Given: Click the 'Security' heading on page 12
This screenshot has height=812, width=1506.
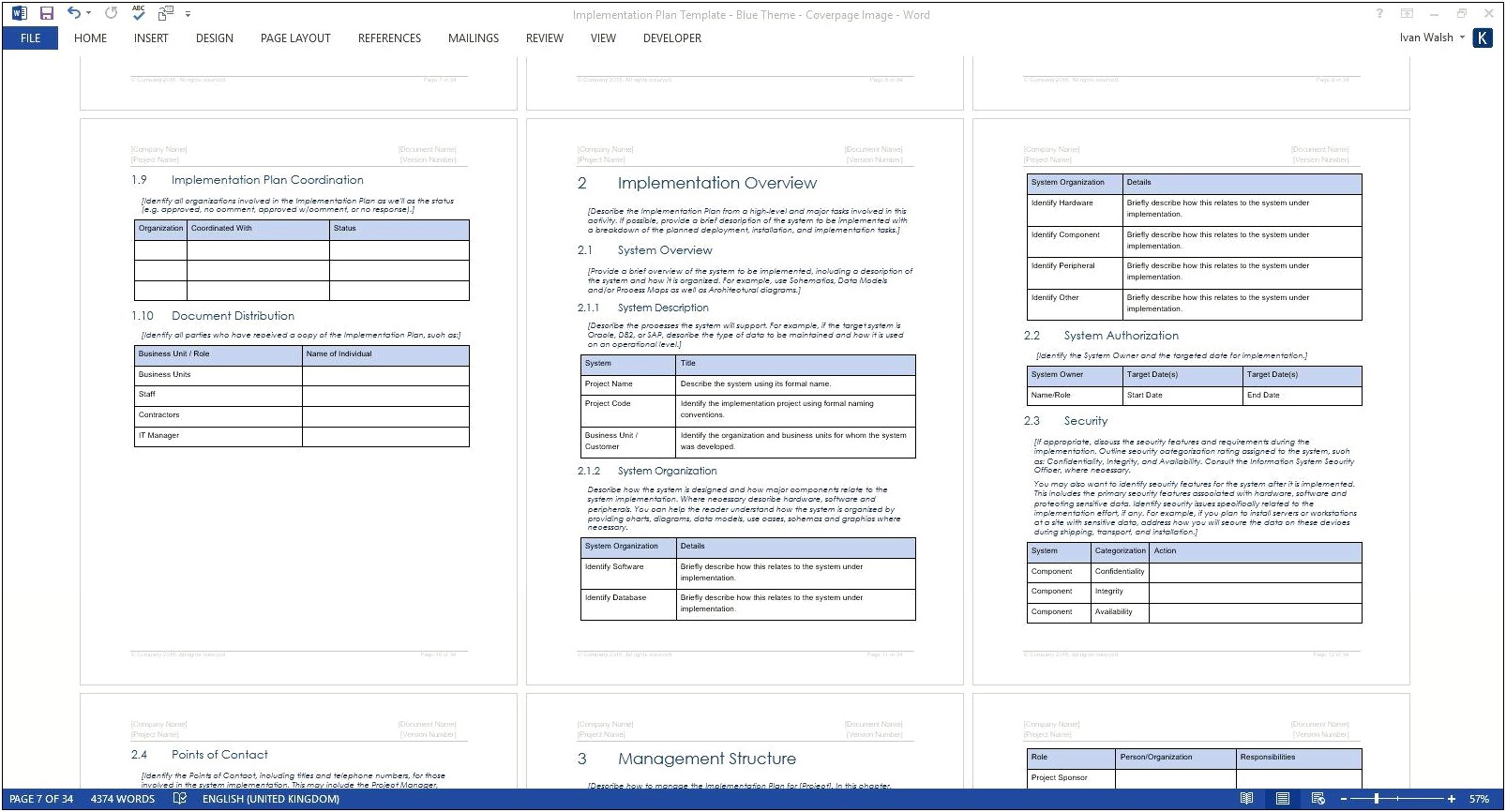Looking at the screenshot, I should click(1085, 421).
